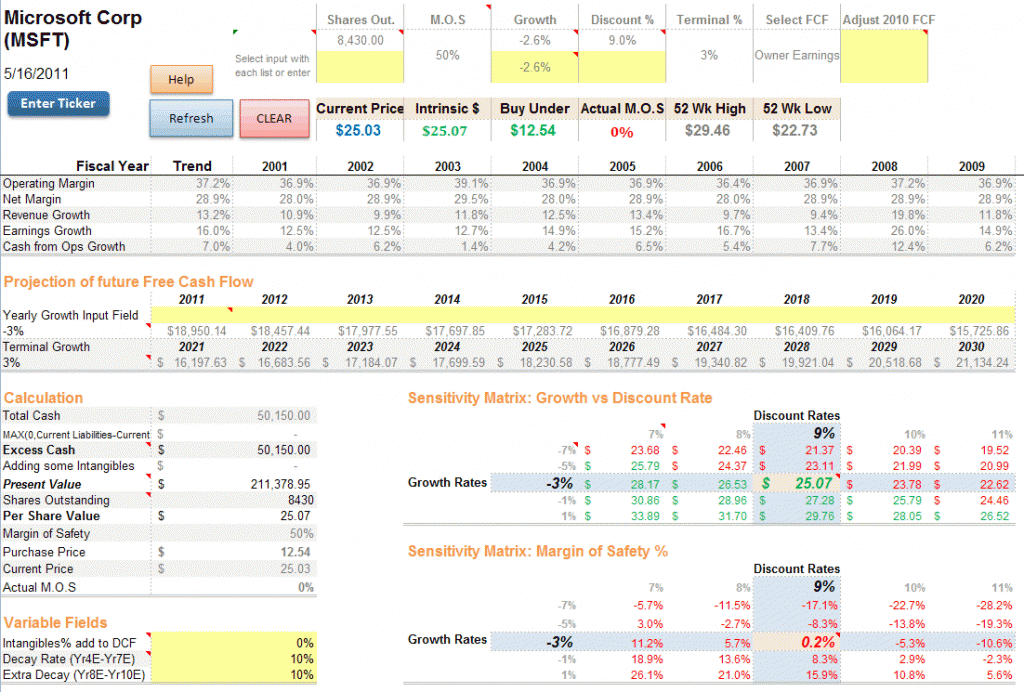Click the 33.89 cell in the sensitivity matrix
The height and width of the screenshot is (692, 1024).
pyautogui.click(x=645, y=516)
